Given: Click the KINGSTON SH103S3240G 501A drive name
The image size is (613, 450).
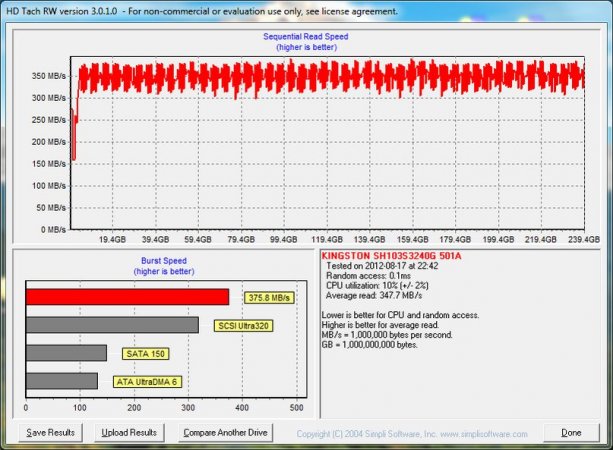Looking at the screenshot, I should click(391, 256).
